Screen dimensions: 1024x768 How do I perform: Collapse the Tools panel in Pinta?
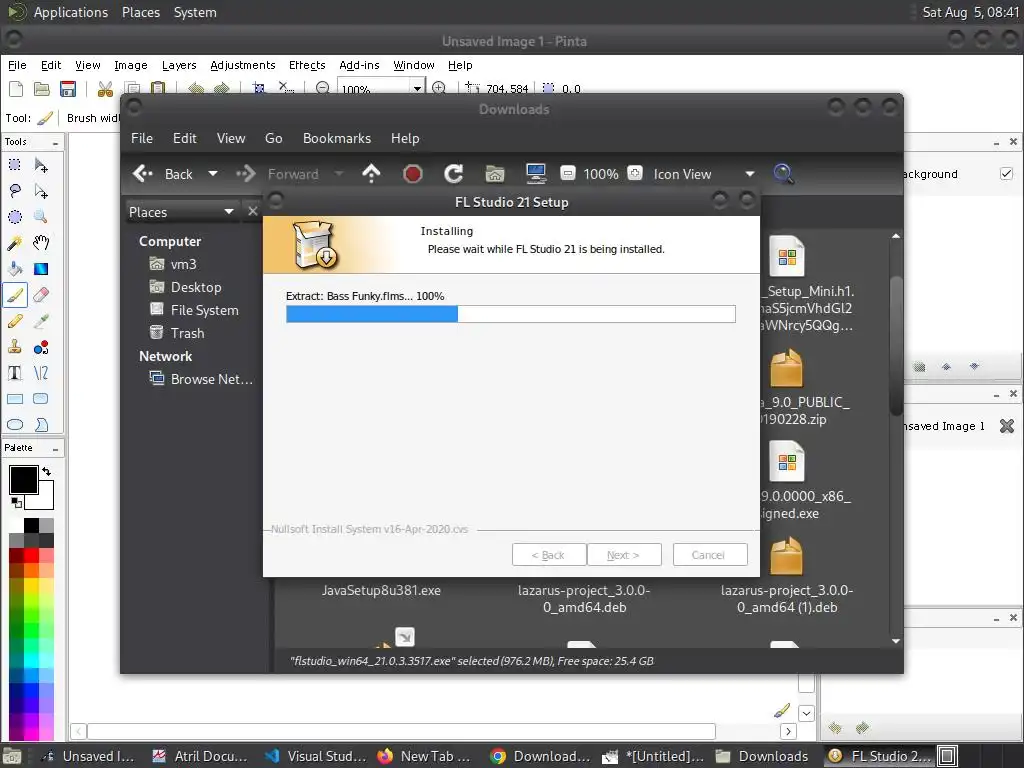(x=55, y=142)
